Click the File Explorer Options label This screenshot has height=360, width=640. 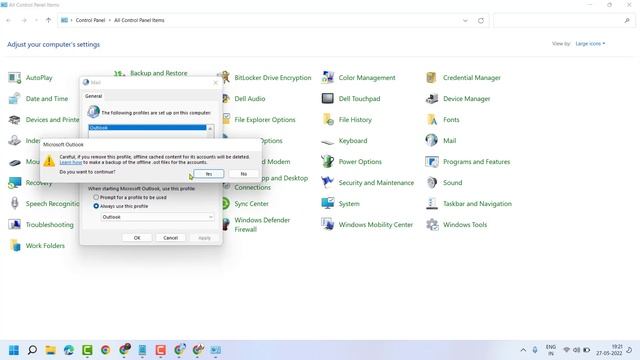265,120
